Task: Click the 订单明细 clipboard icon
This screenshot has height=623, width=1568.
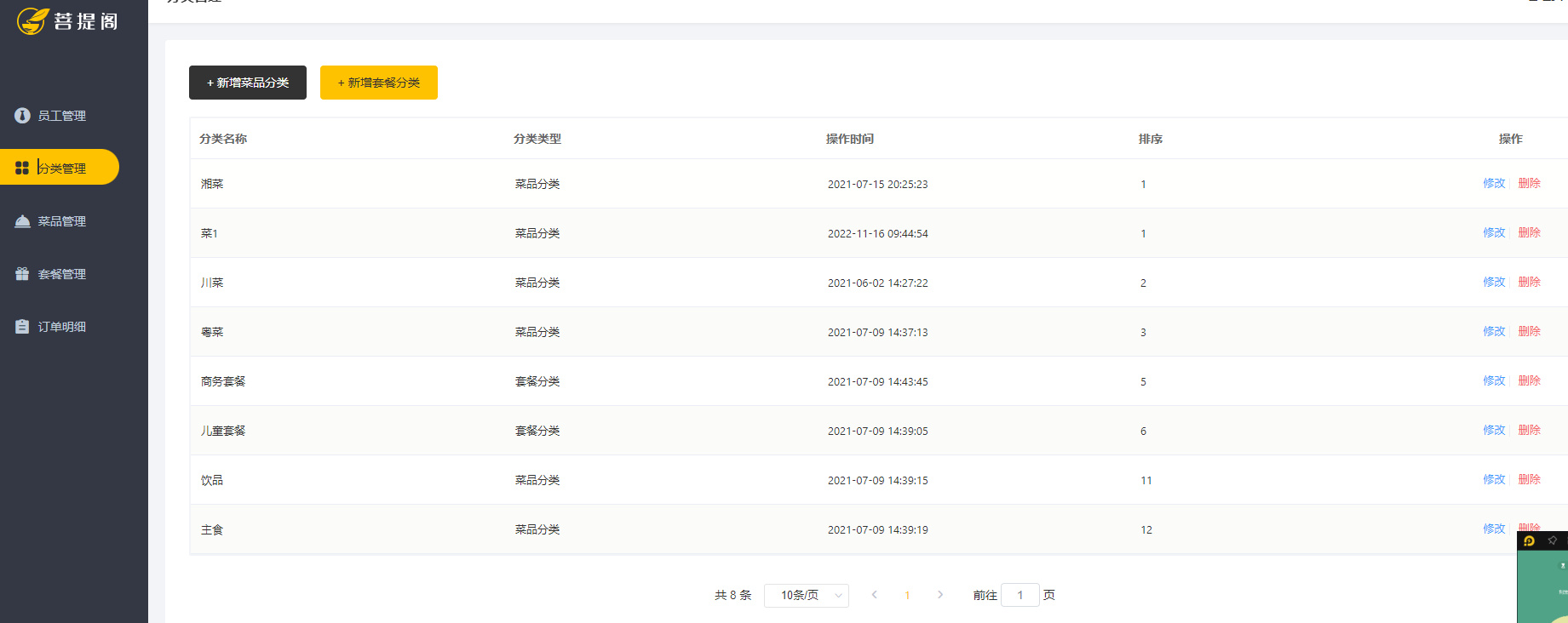Action: (22, 327)
